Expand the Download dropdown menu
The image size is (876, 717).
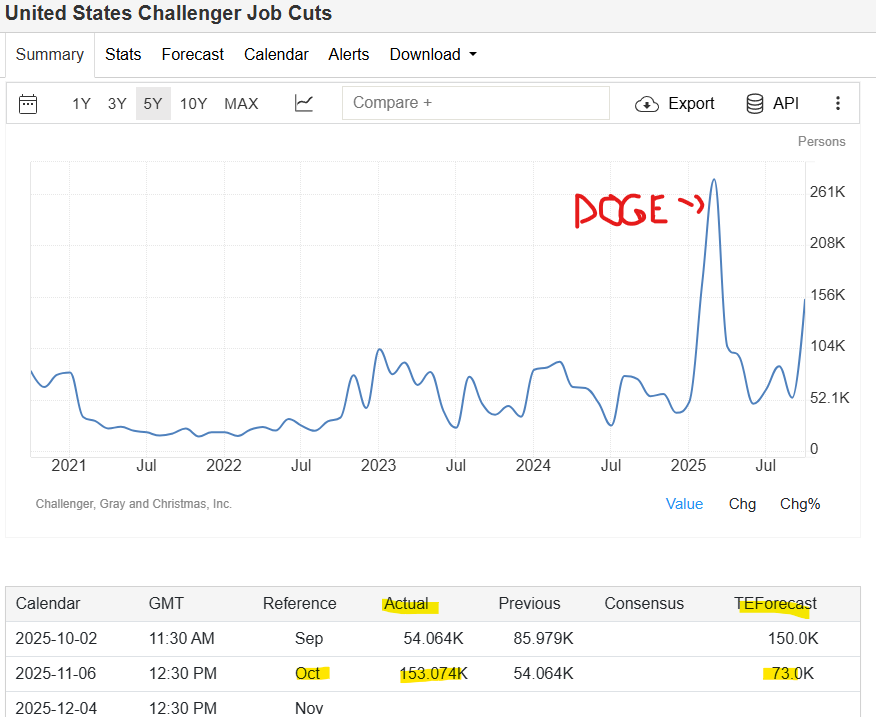coord(433,55)
